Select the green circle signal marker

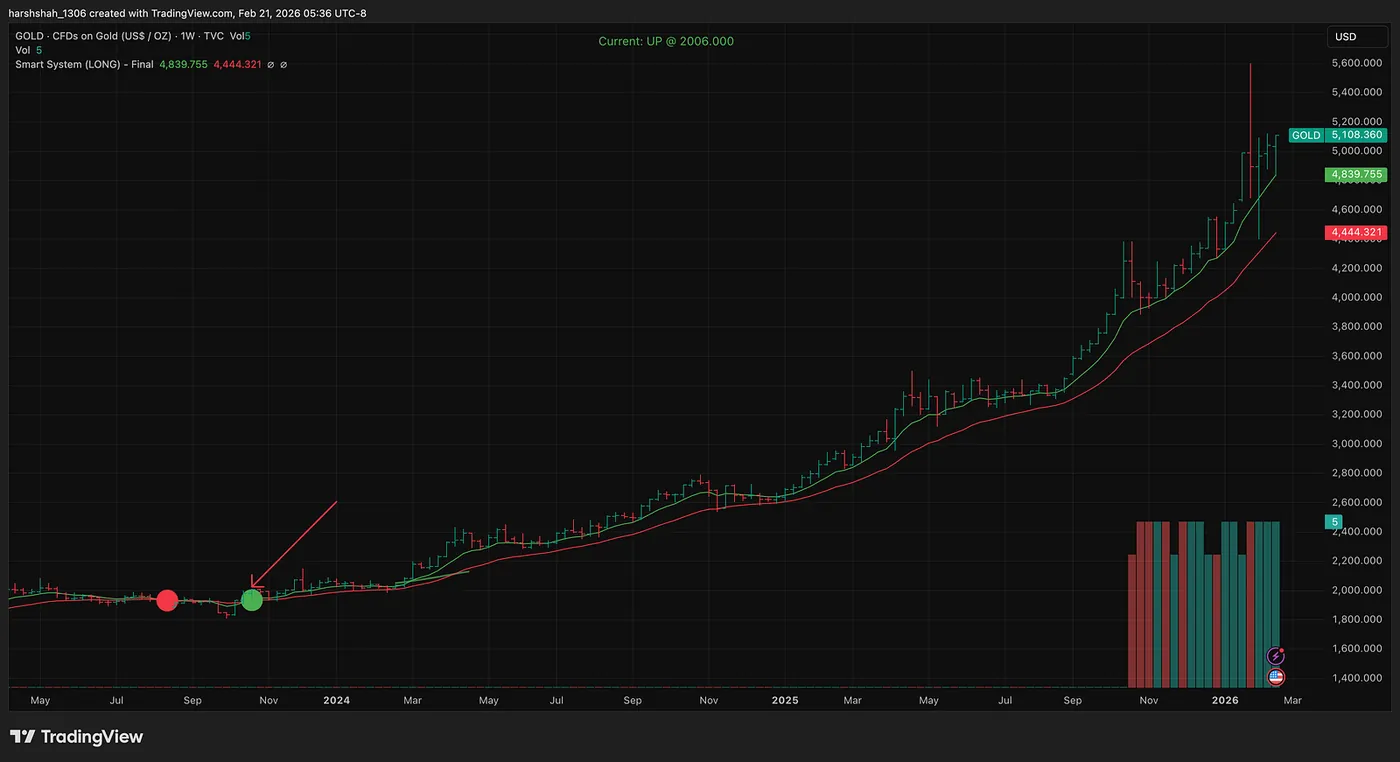[x=252, y=600]
